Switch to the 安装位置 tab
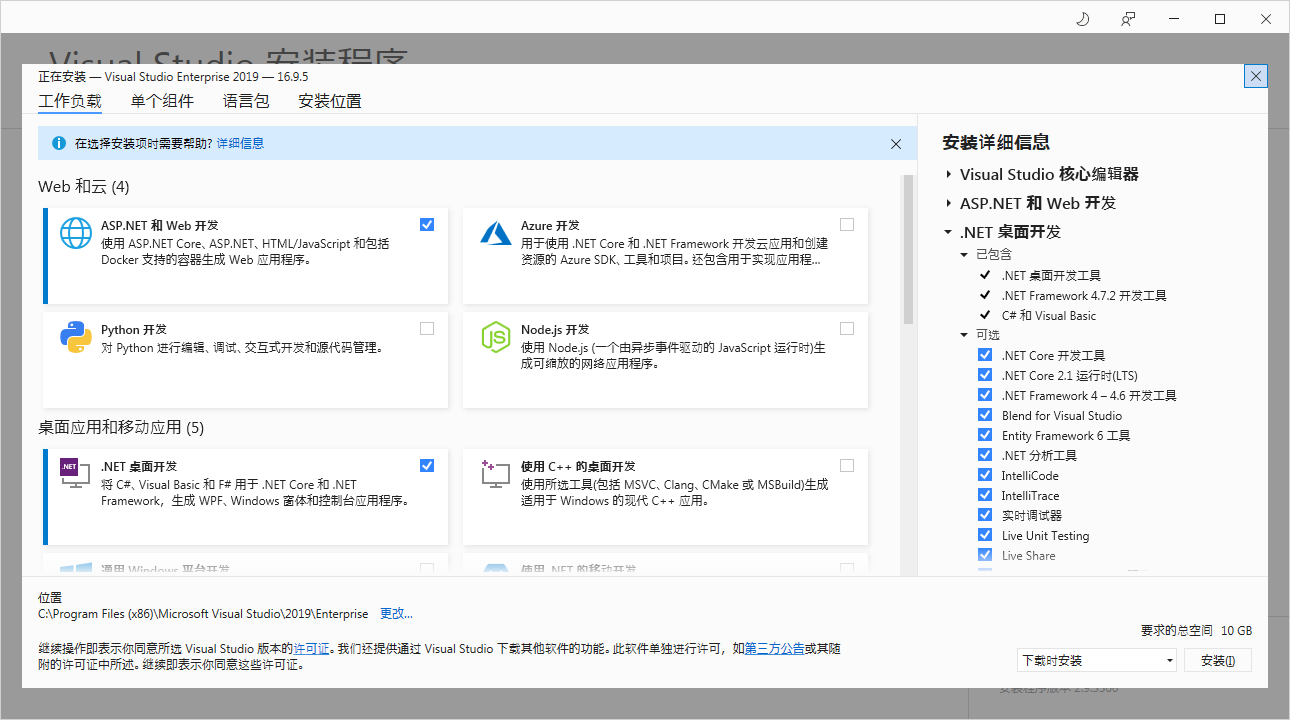Viewport: 1290px width, 720px height. tap(330, 101)
